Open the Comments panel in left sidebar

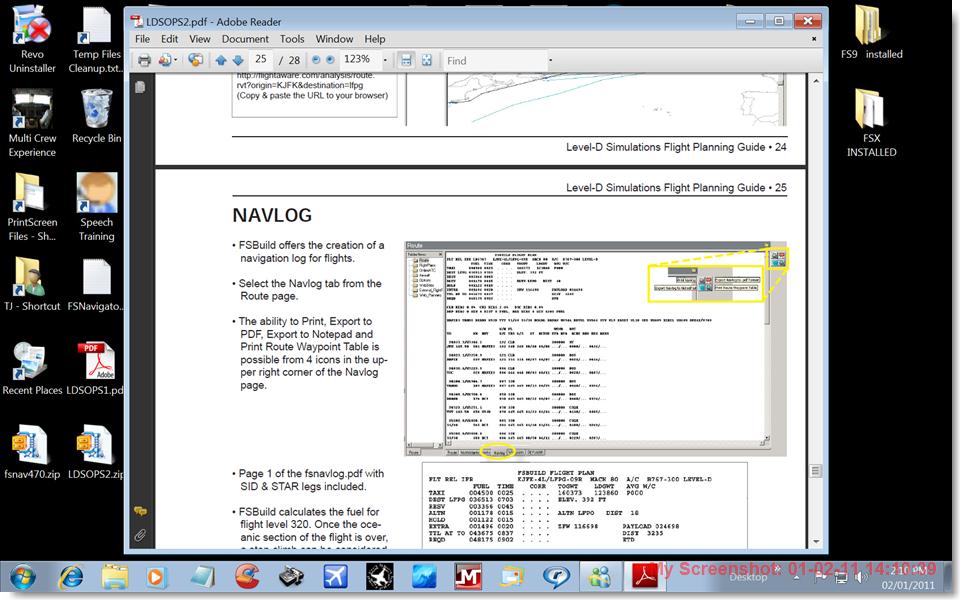(x=140, y=511)
